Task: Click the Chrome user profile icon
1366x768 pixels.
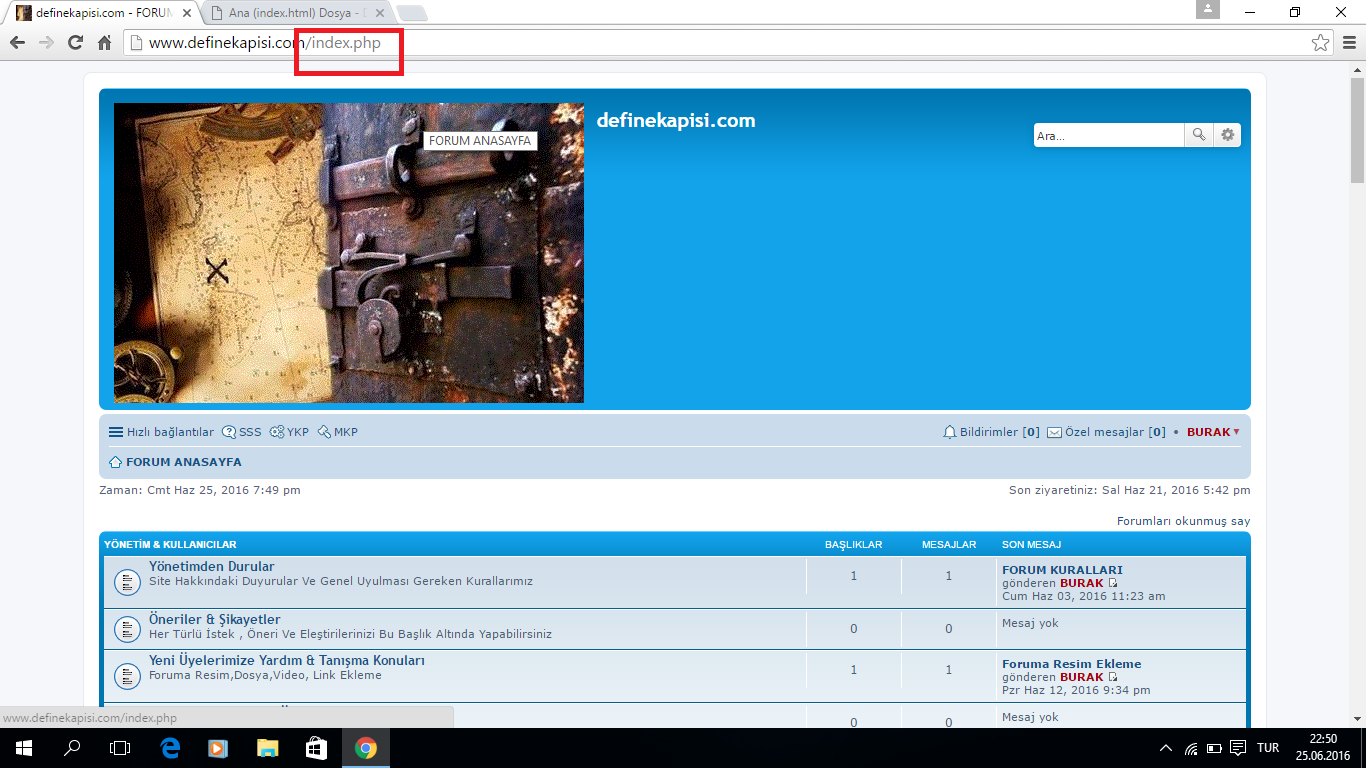Action: coord(1207,10)
